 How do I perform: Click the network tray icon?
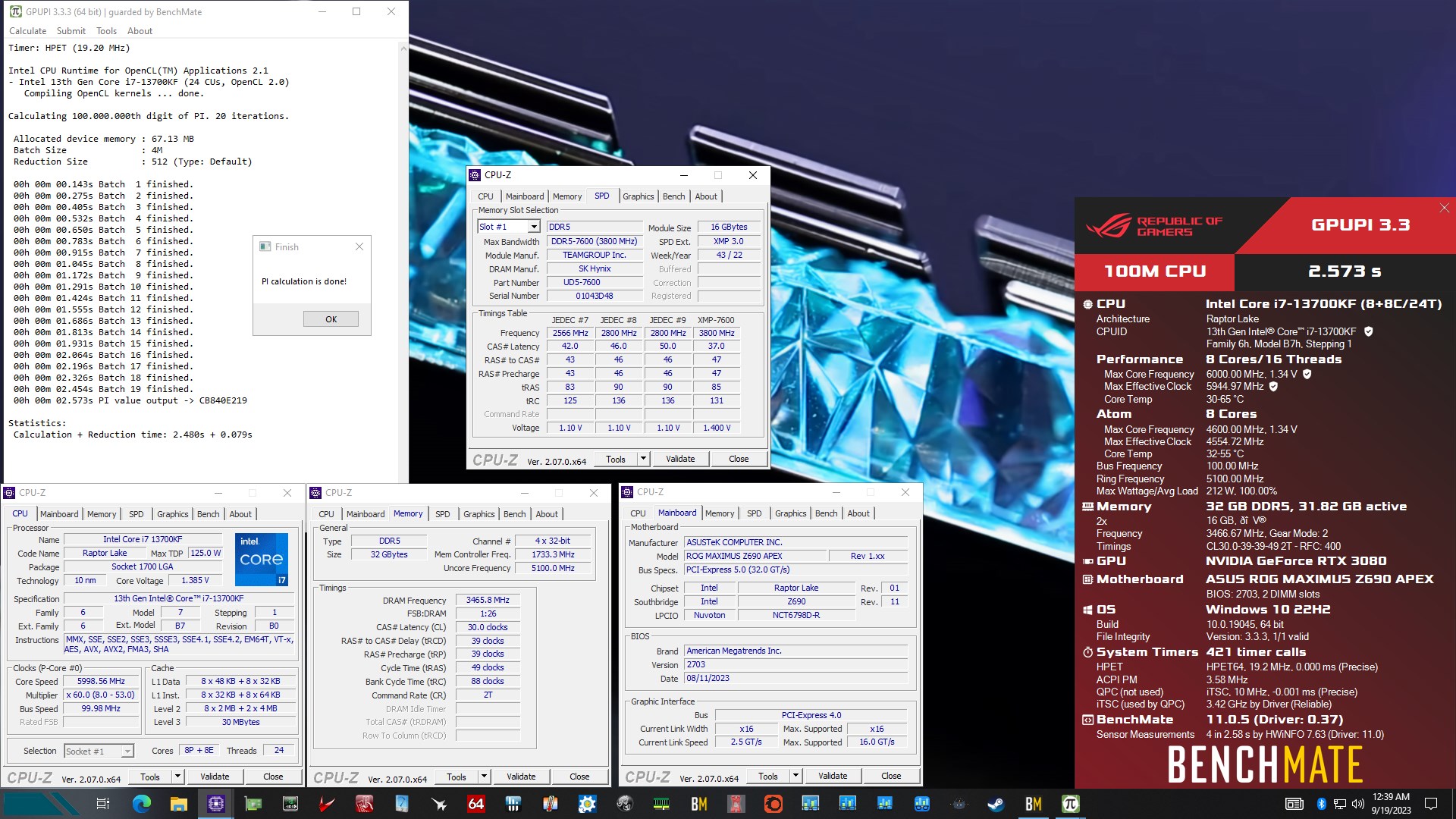[1339, 804]
